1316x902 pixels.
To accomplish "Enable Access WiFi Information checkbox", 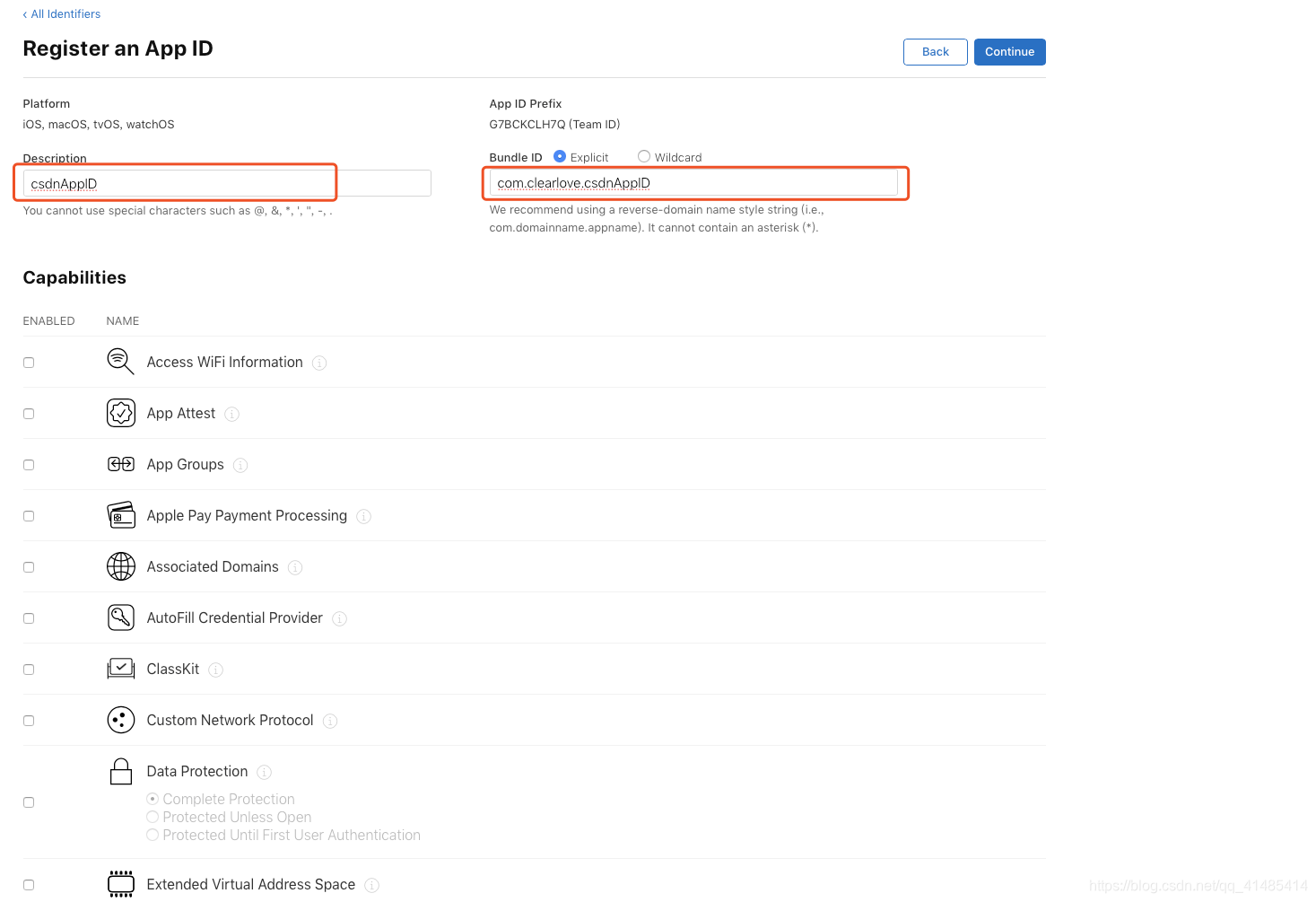I will [x=29, y=363].
